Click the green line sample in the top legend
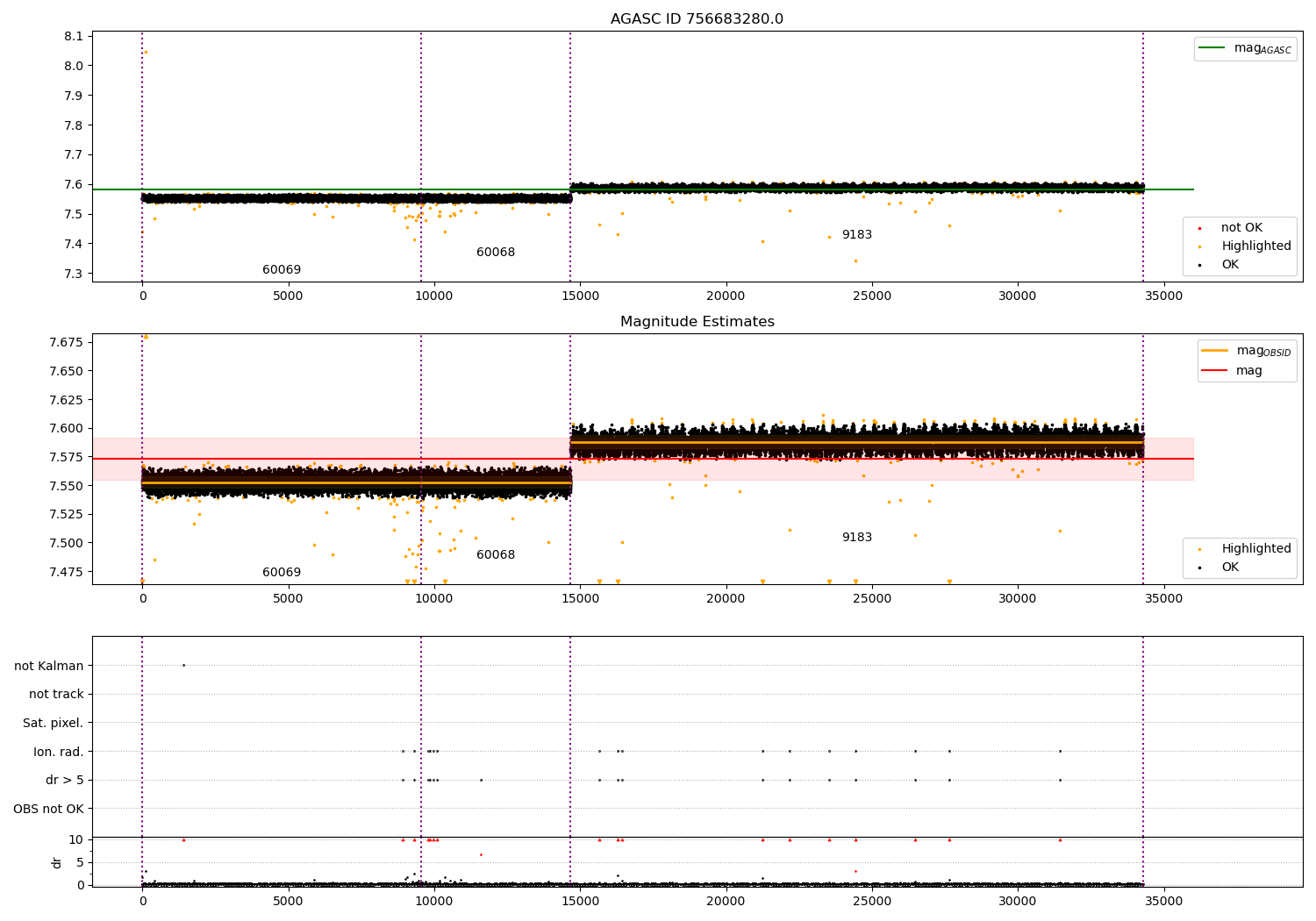The width and height of the screenshot is (1316, 921). [x=1212, y=48]
